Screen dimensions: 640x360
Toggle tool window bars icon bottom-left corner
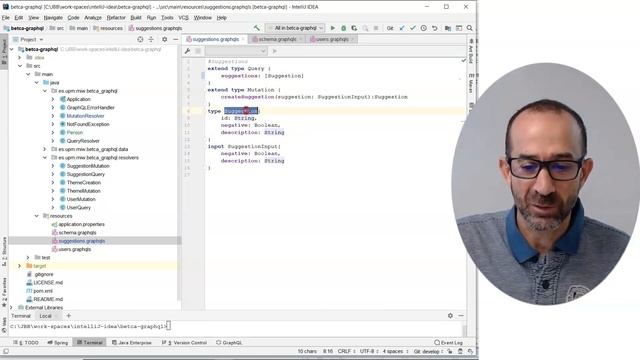(6, 351)
